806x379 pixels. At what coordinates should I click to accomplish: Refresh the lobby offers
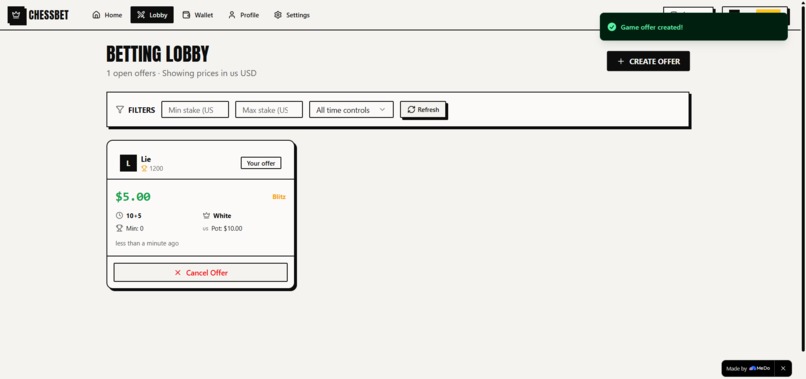423,110
